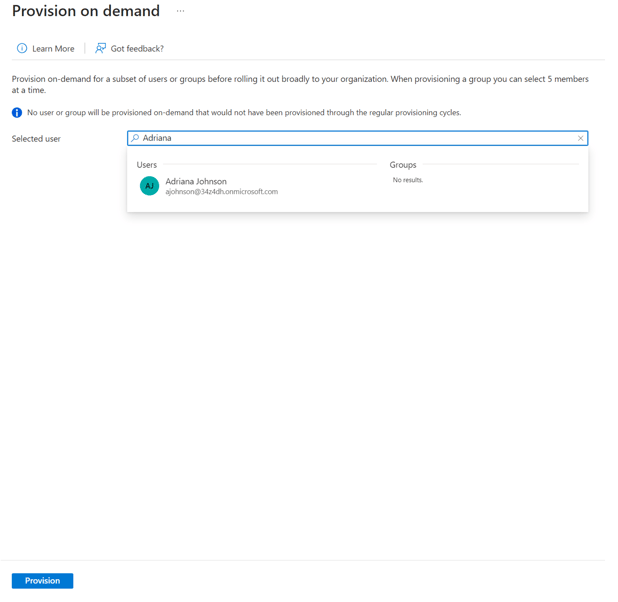Choose Adriana Johnson from user results

209,186
